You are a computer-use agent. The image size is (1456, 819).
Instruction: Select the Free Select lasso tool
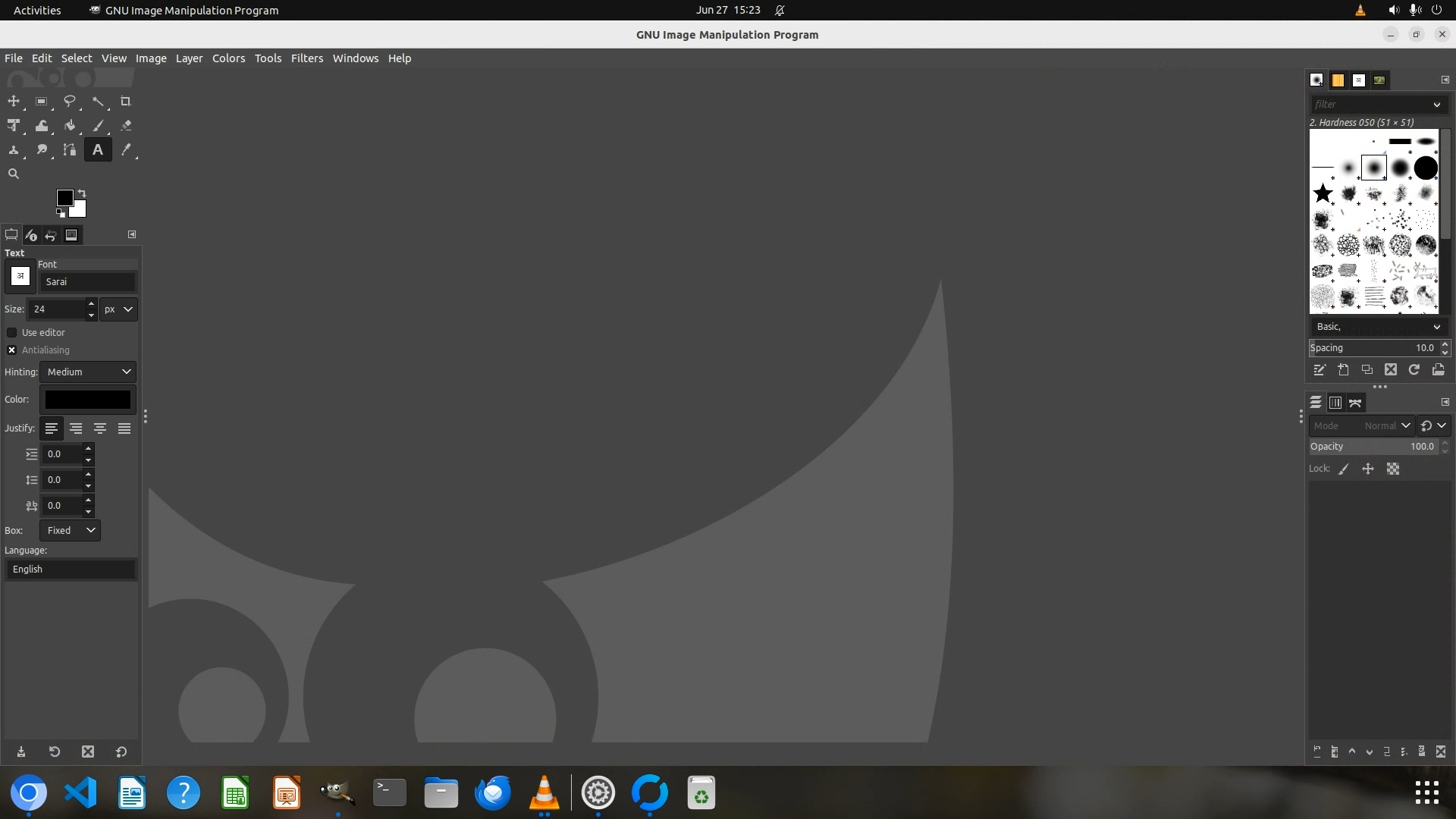point(70,102)
